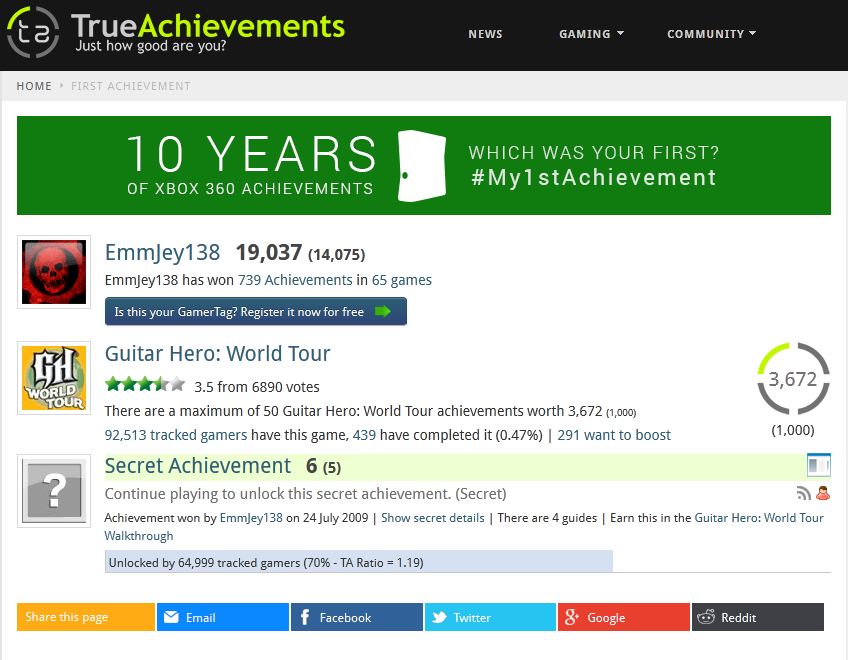
Task: Click Register your GamerTag button
Action: (x=256, y=312)
